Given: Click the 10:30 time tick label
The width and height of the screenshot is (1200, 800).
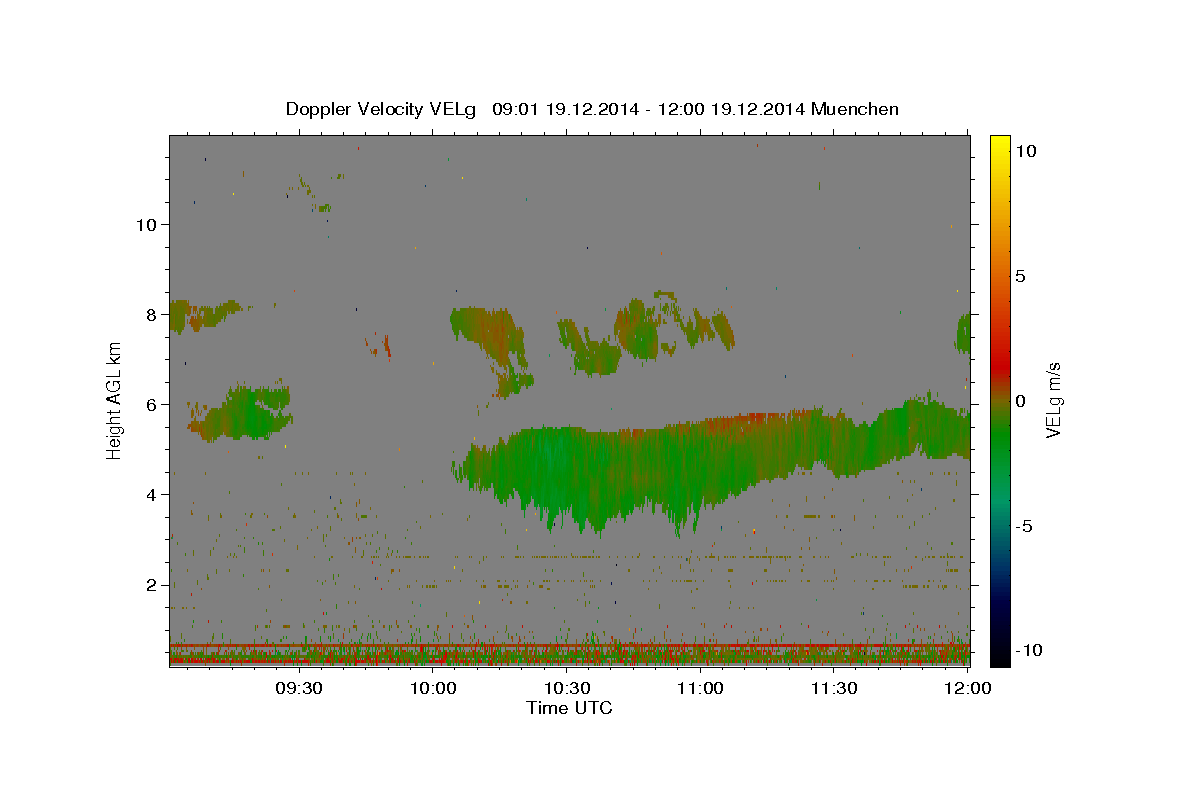Looking at the screenshot, I should [x=567, y=688].
